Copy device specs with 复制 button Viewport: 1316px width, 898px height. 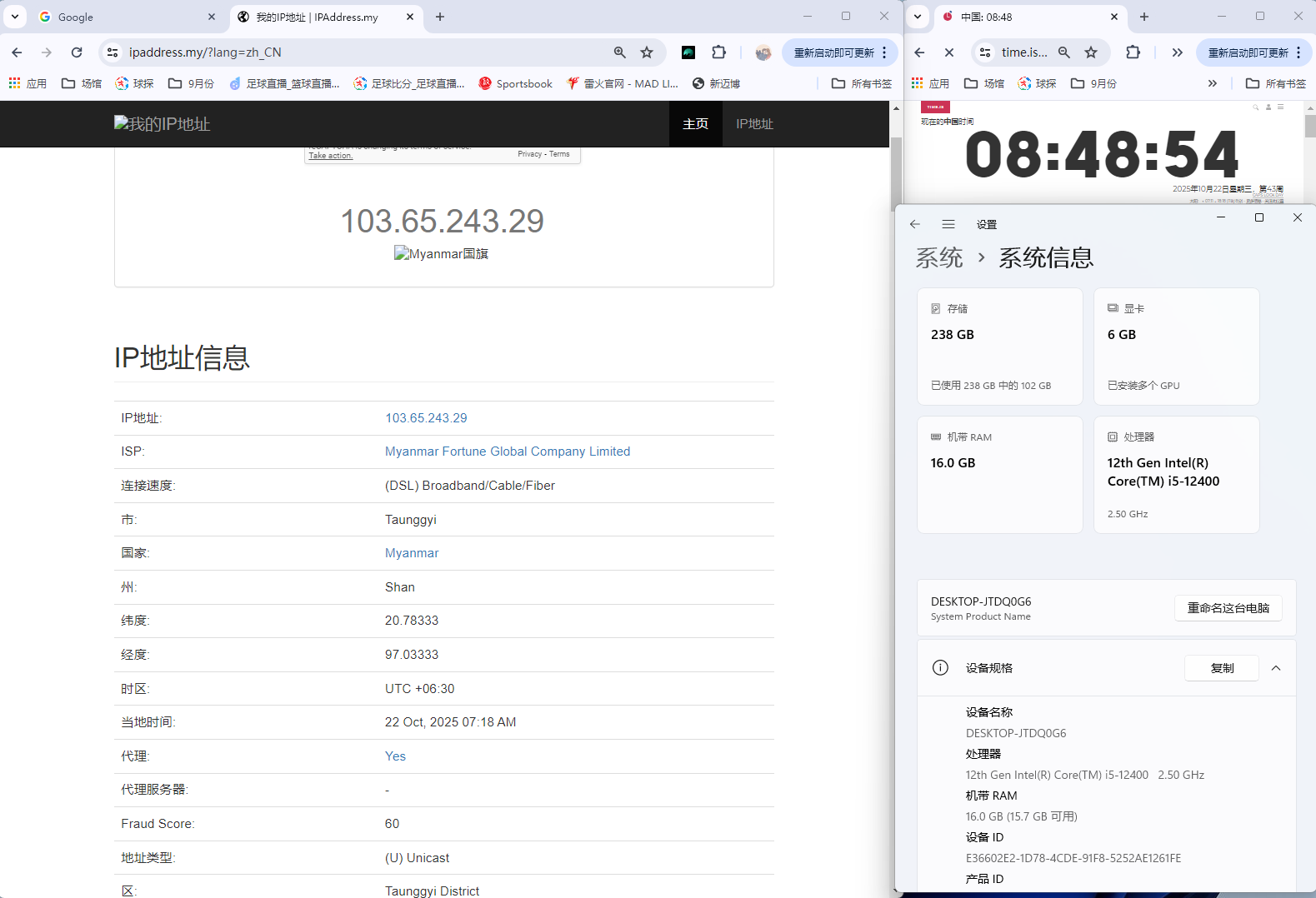(x=1222, y=668)
